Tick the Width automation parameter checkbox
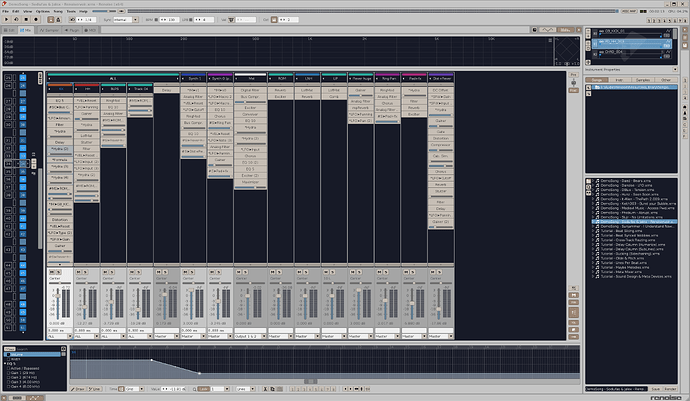Viewport: 690px width, 401px height. coord(9,359)
